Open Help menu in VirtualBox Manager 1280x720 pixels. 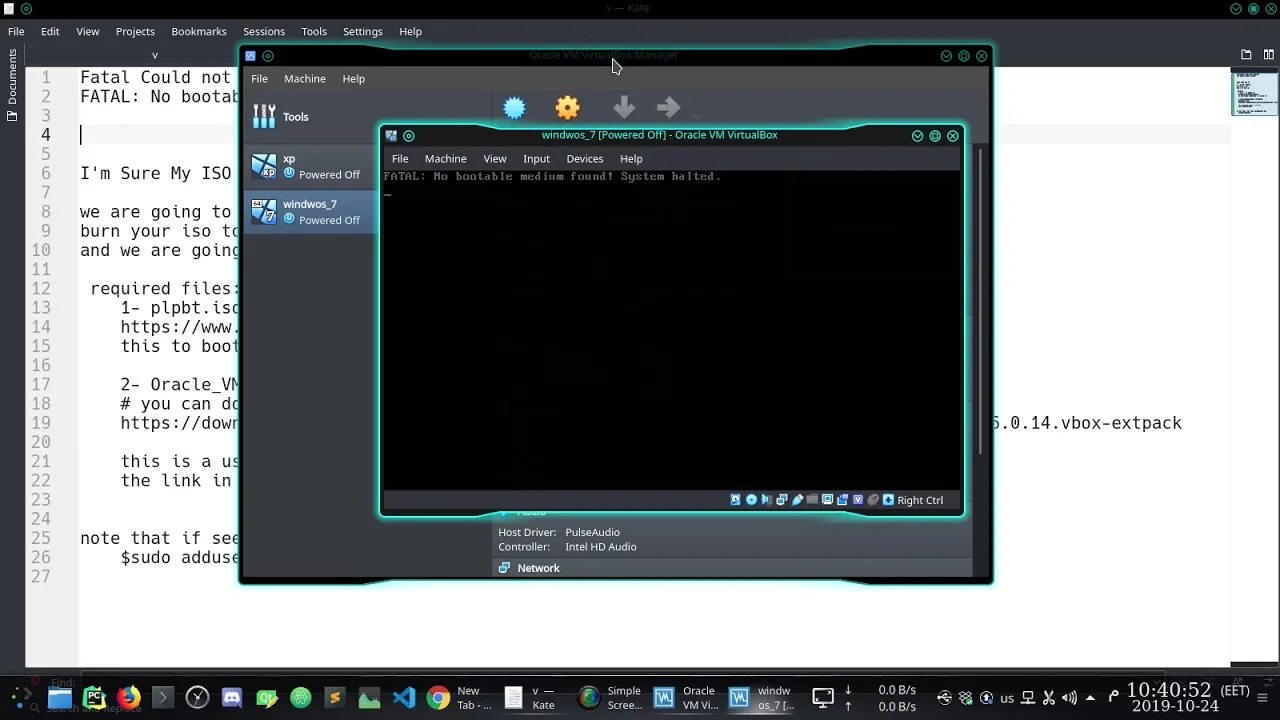353,78
